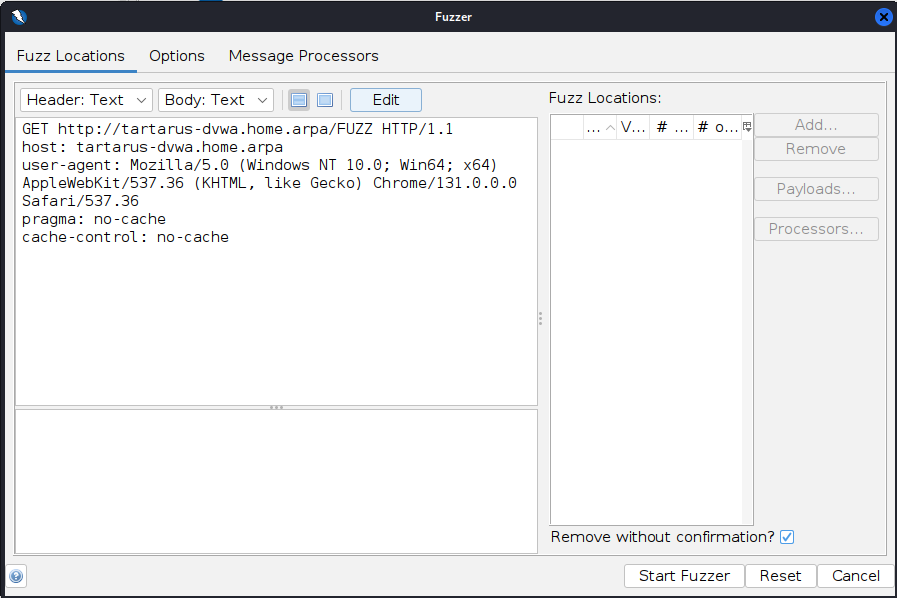Open the Body: Text dropdown

point(216,100)
